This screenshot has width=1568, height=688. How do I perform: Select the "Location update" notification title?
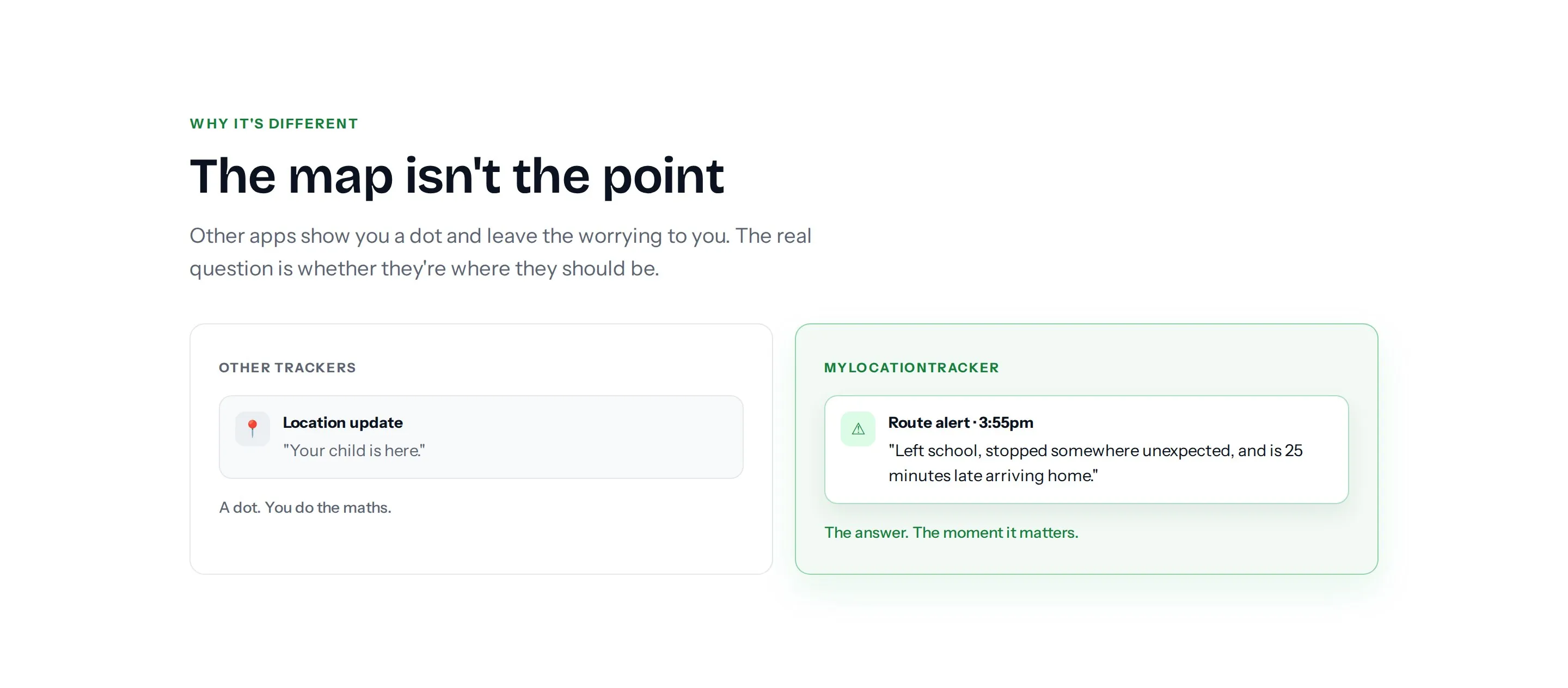342,422
